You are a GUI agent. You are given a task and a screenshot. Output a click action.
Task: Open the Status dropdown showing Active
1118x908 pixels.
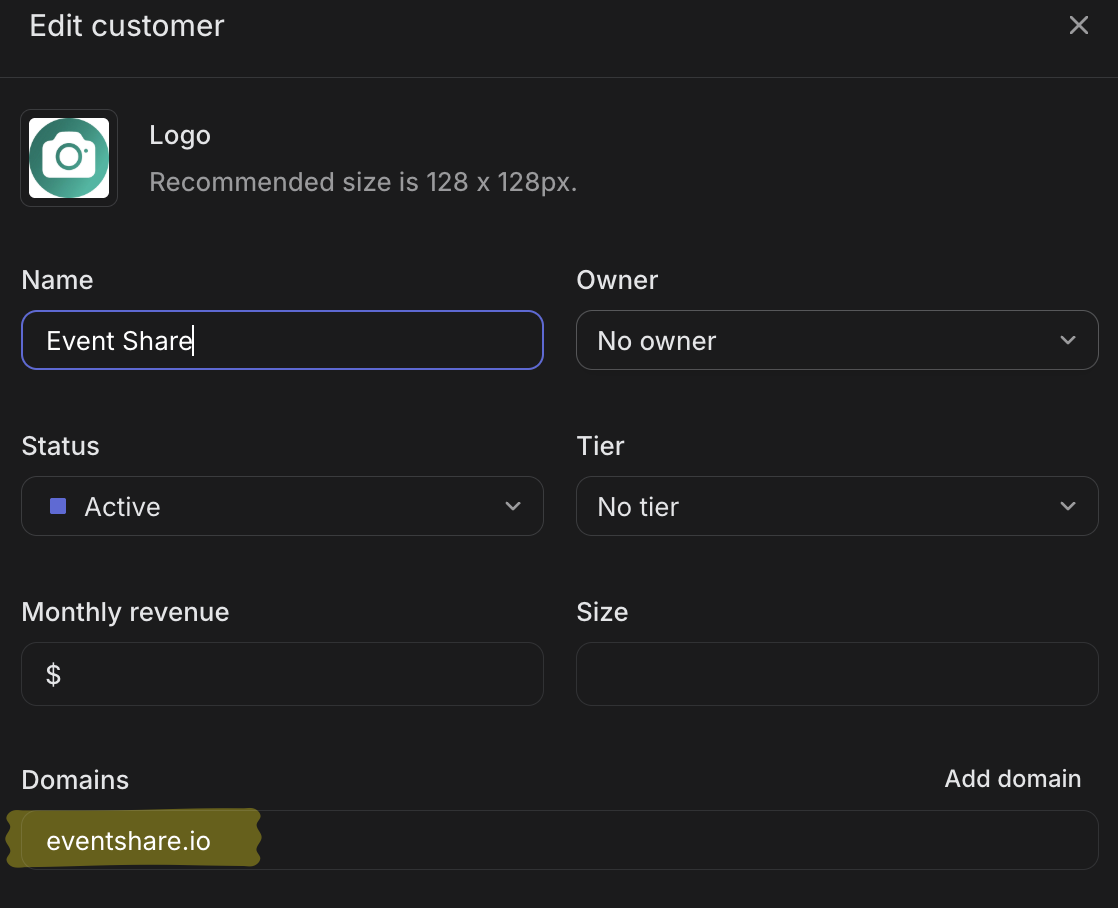[282, 506]
